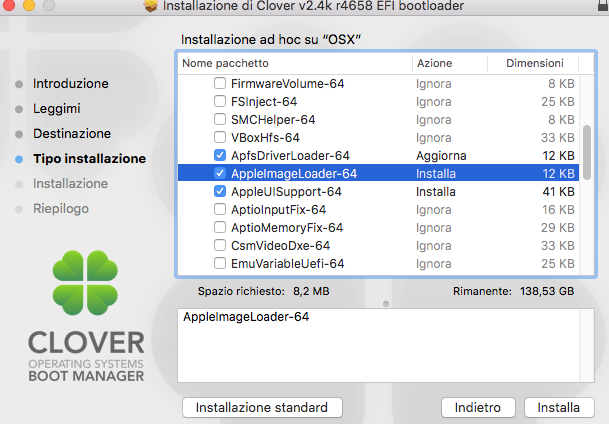Viewport: 609px width, 424px height.
Task: Click the AppleImageLoader-64 description text
Action: pyautogui.click(x=246, y=317)
